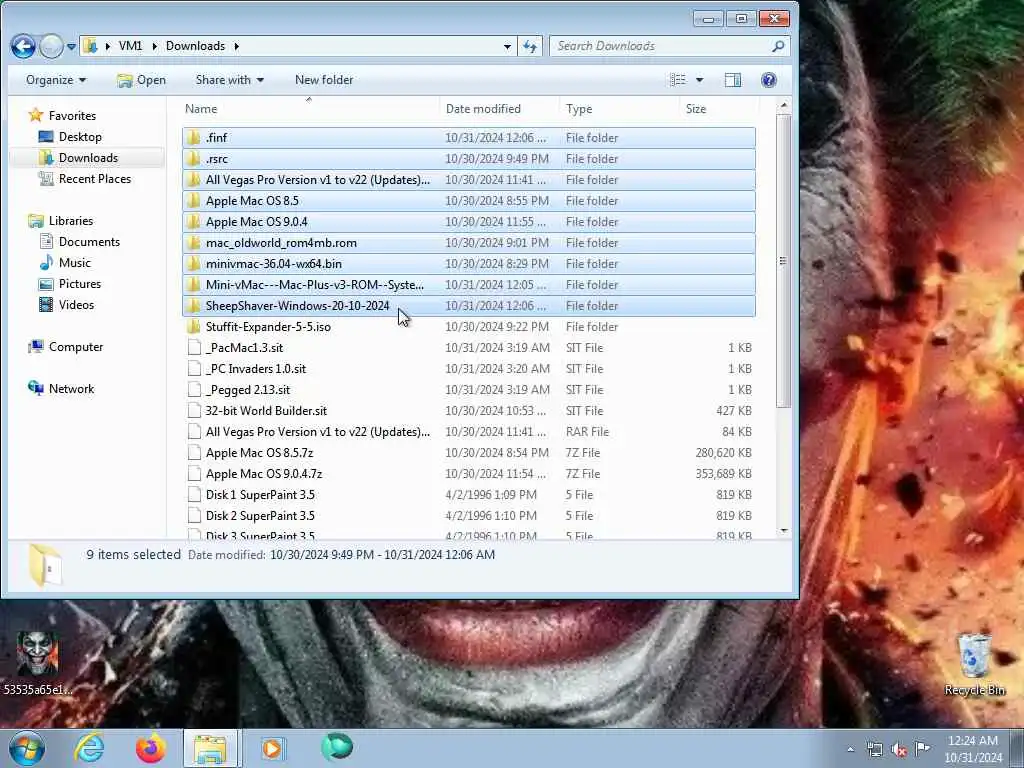The width and height of the screenshot is (1024, 768).
Task: Click the muted volume tray icon
Action: click(x=899, y=749)
